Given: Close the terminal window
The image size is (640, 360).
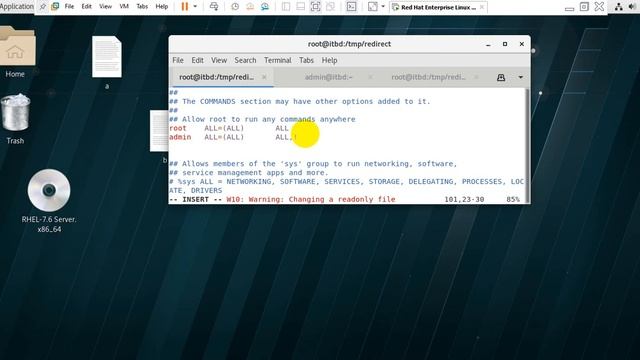Looking at the screenshot, I should click(x=522, y=44).
